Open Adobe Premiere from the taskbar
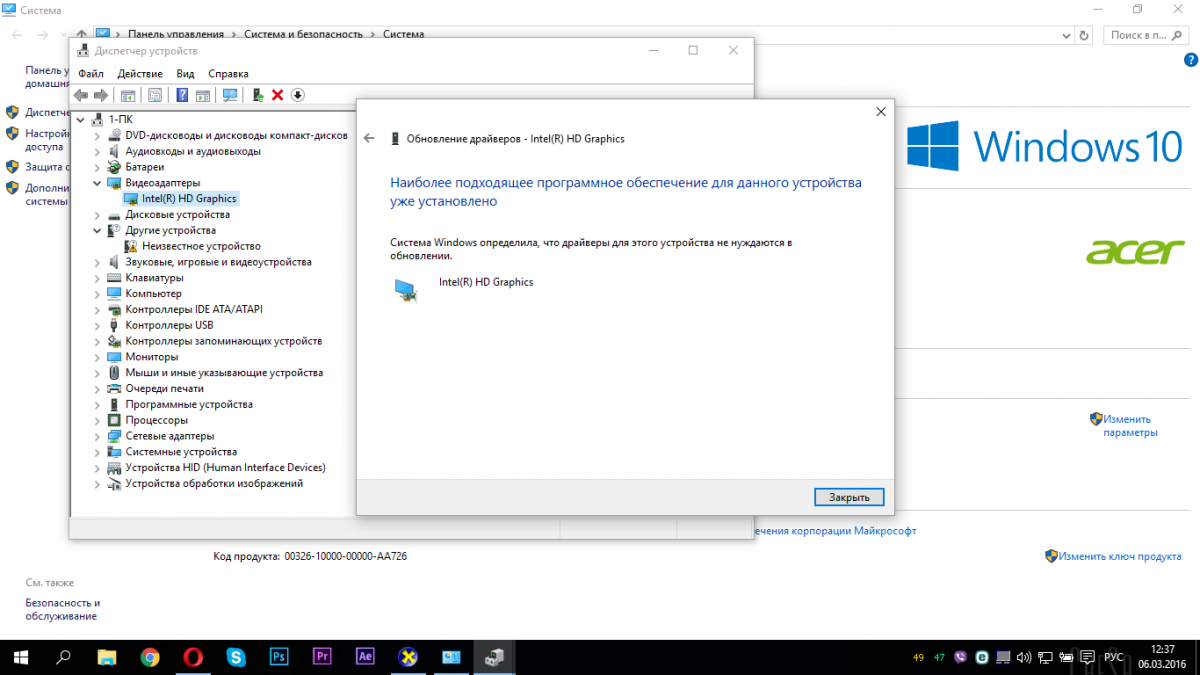This screenshot has width=1200, height=675. coord(322,657)
